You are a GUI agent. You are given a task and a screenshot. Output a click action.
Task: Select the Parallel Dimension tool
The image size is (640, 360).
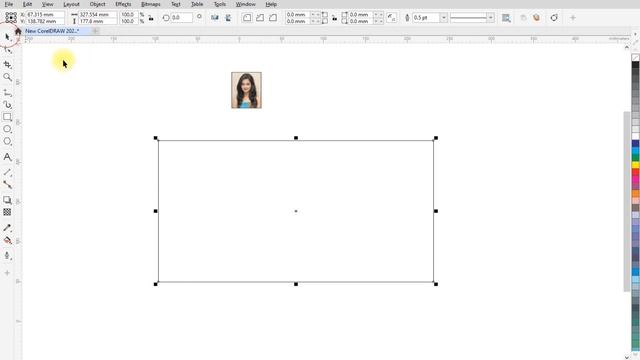pyautogui.click(x=7, y=173)
